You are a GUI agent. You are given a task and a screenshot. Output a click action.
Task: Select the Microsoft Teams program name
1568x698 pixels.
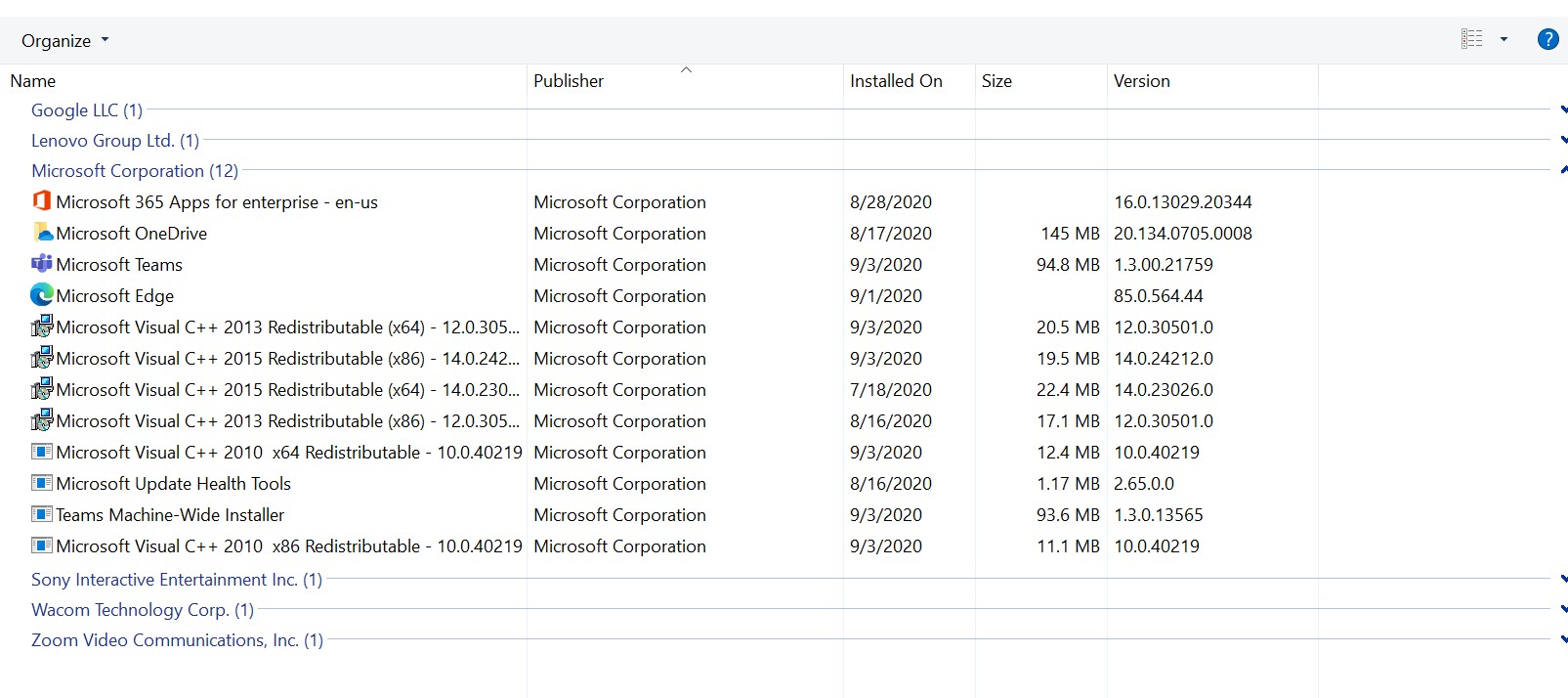pos(119,265)
